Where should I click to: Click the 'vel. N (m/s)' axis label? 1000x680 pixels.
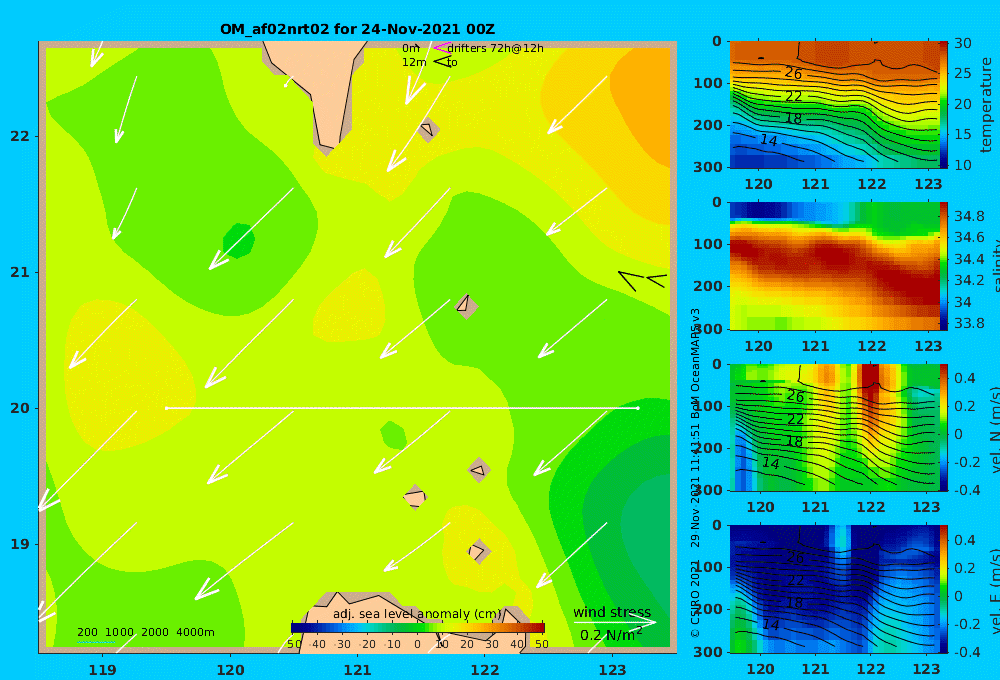click(994, 430)
